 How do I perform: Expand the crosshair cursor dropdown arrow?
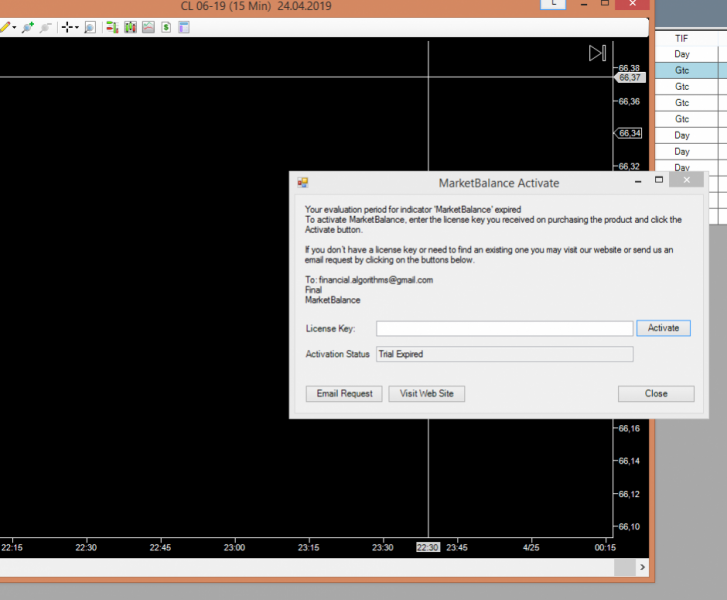tap(77, 27)
